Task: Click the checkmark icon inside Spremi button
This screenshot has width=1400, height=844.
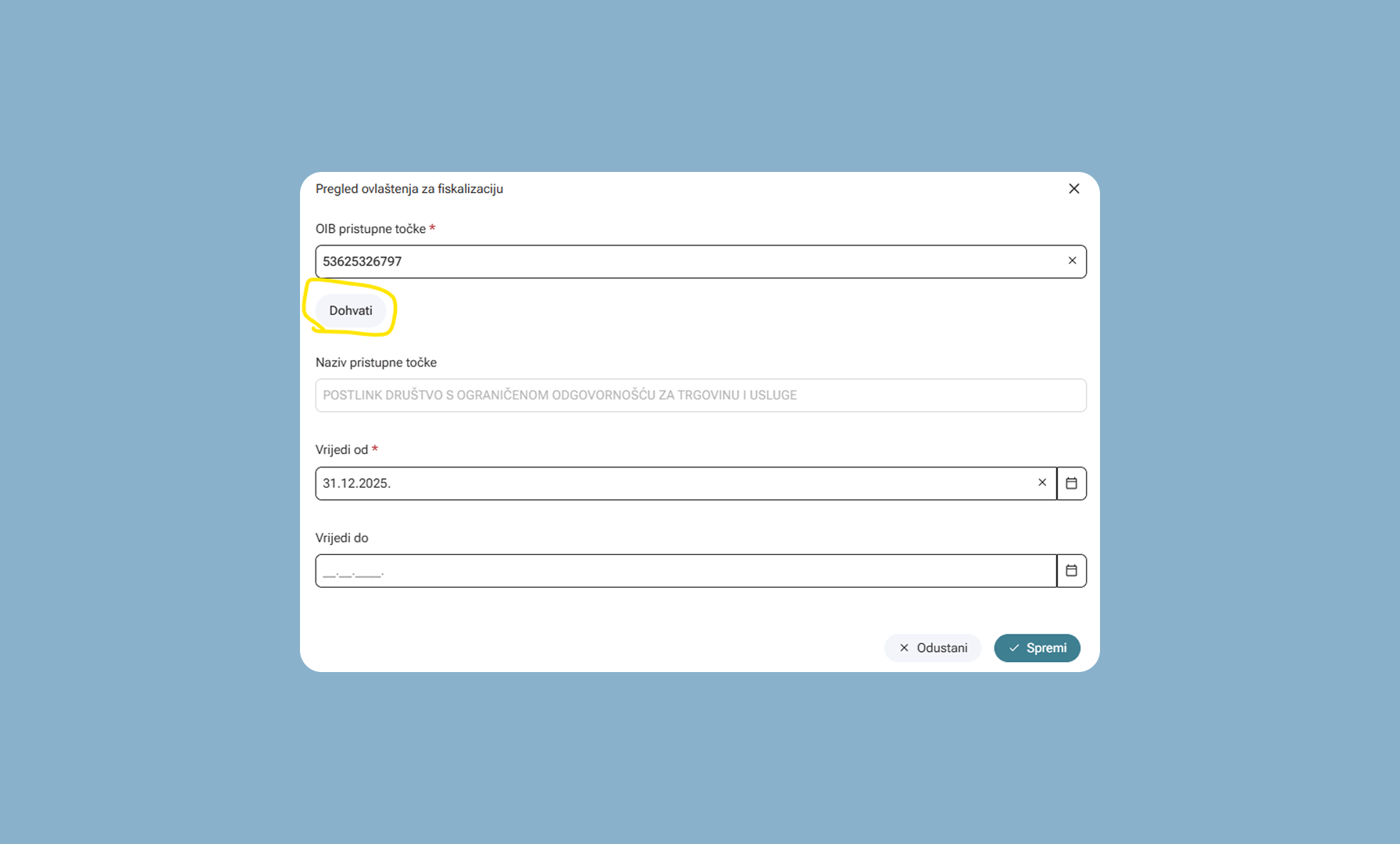Action: tap(1014, 648)
